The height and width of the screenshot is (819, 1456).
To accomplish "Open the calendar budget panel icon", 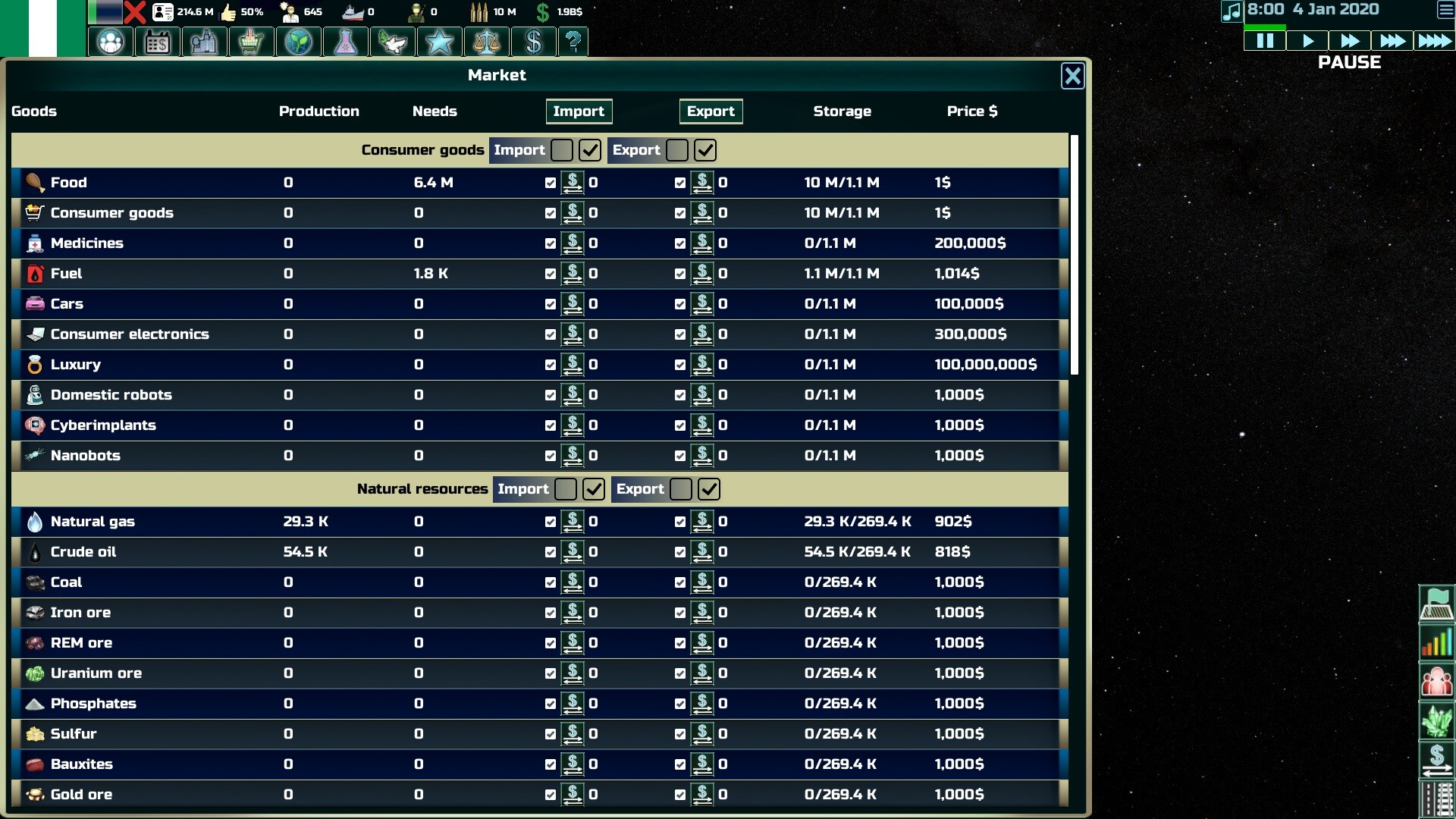I will click(158, 42).
